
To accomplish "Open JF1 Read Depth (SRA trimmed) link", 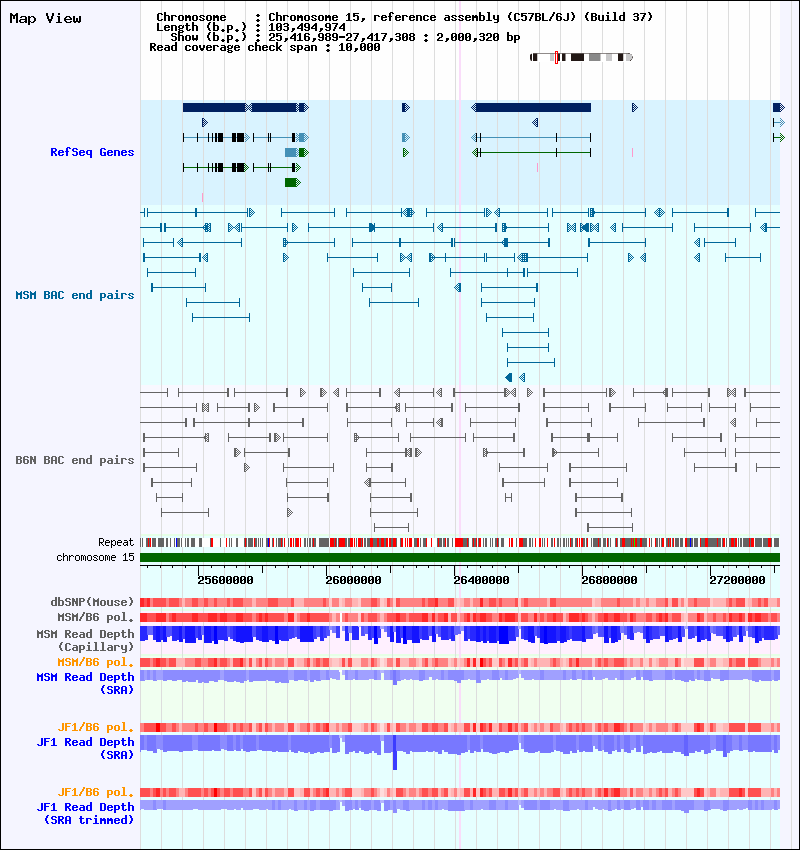I will (x=85, y=814).
